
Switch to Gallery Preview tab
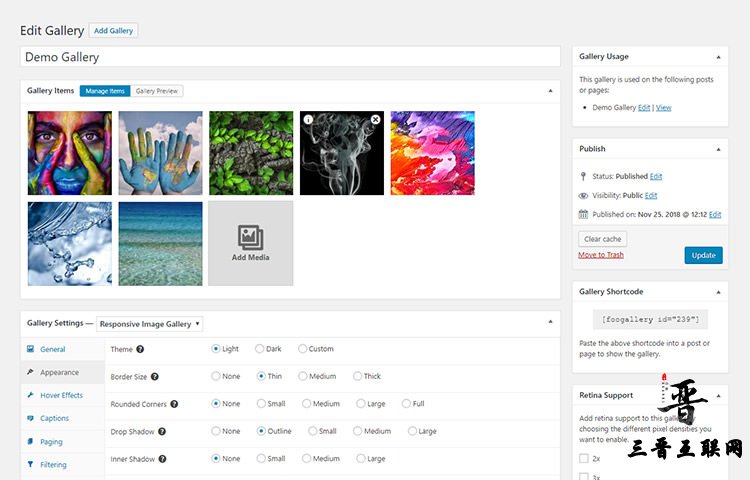point(156,91)
